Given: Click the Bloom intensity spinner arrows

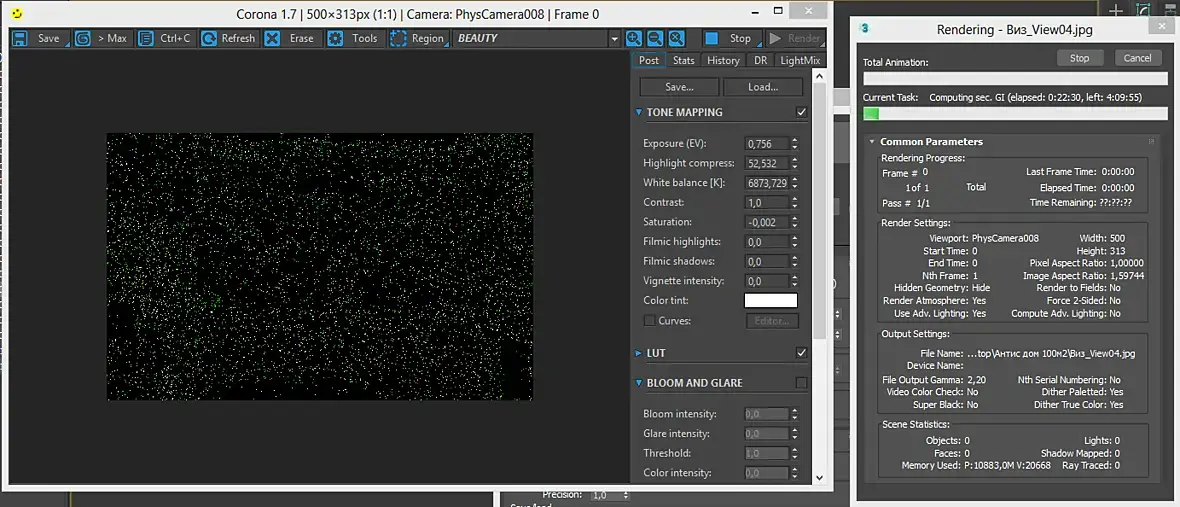Looking at the screenshot, I should [795, 414].
